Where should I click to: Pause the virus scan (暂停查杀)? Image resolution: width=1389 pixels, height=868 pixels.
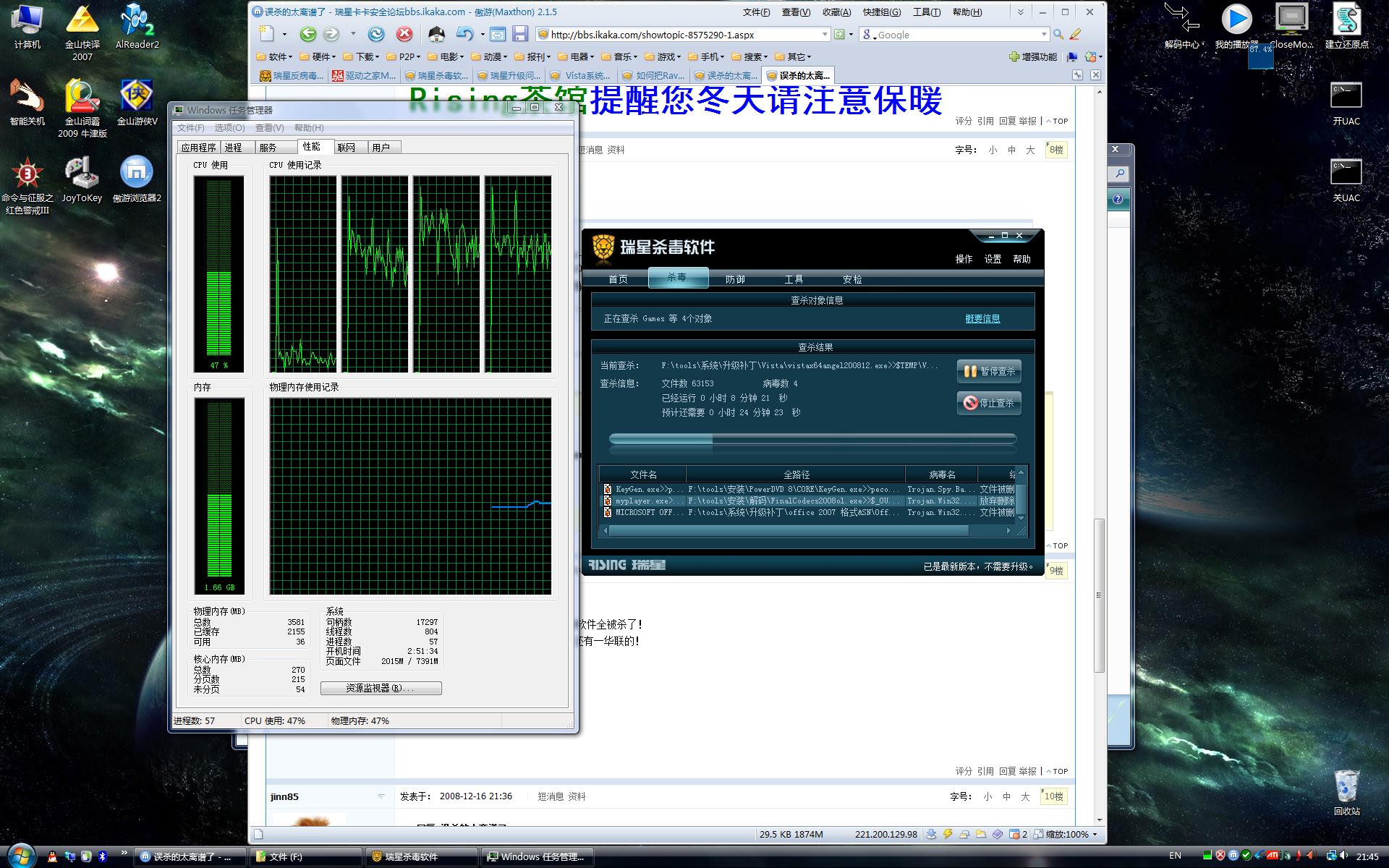coord(989,371)
